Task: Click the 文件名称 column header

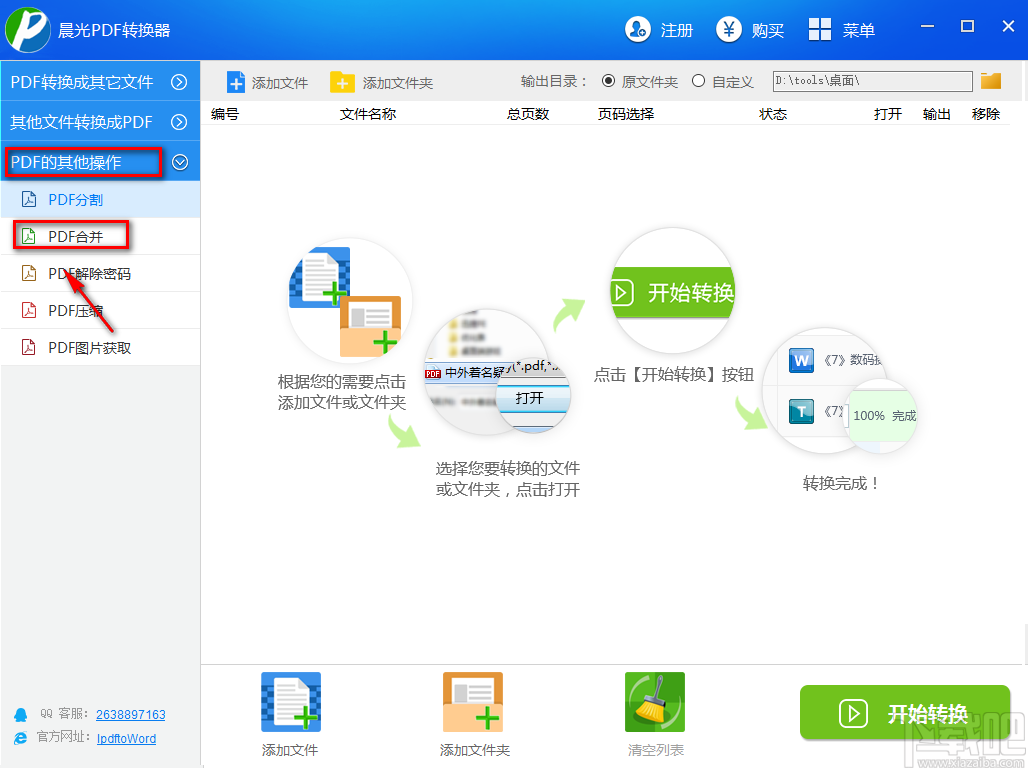Action: [368, 114]
